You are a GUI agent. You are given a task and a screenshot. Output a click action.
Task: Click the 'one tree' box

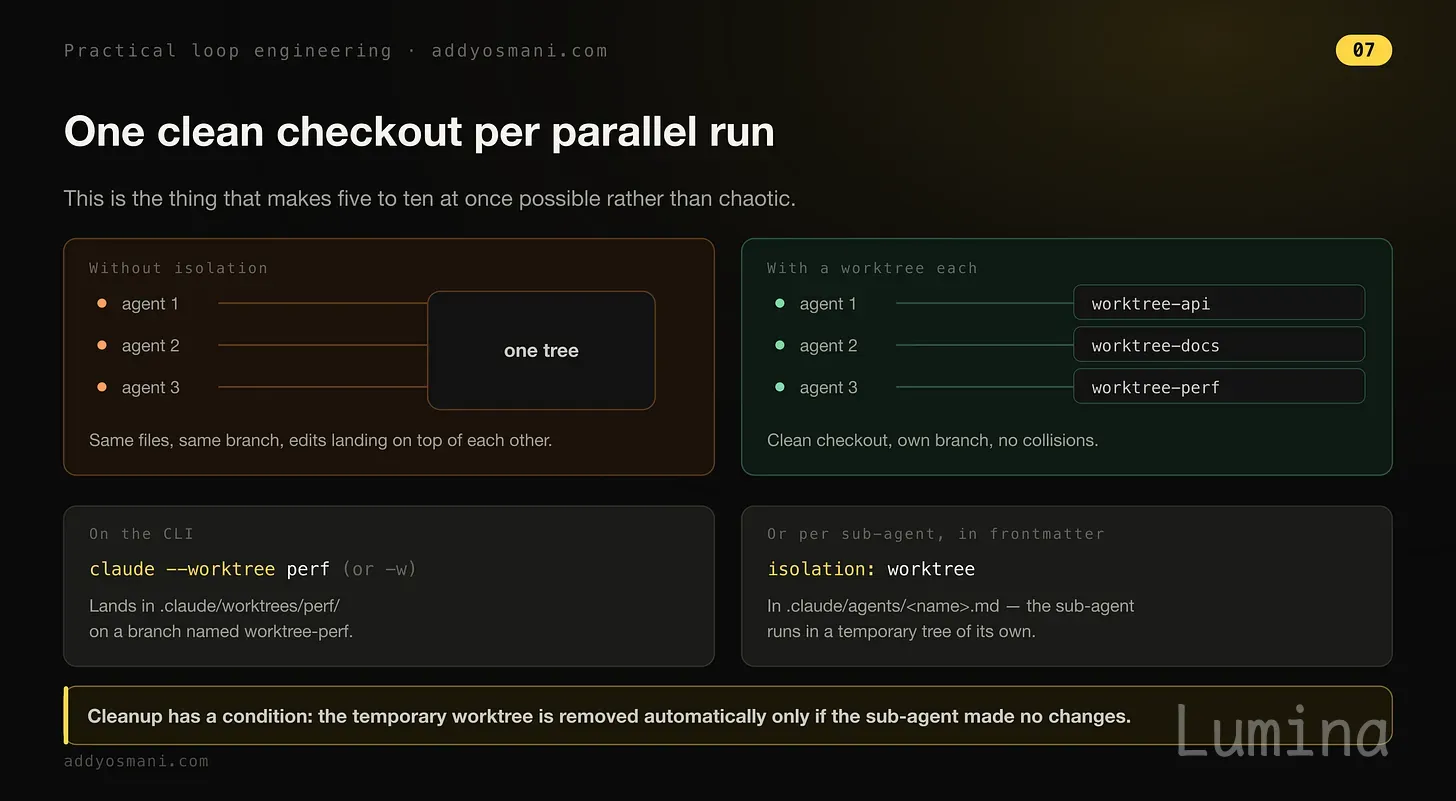click(x=541, y=350)
